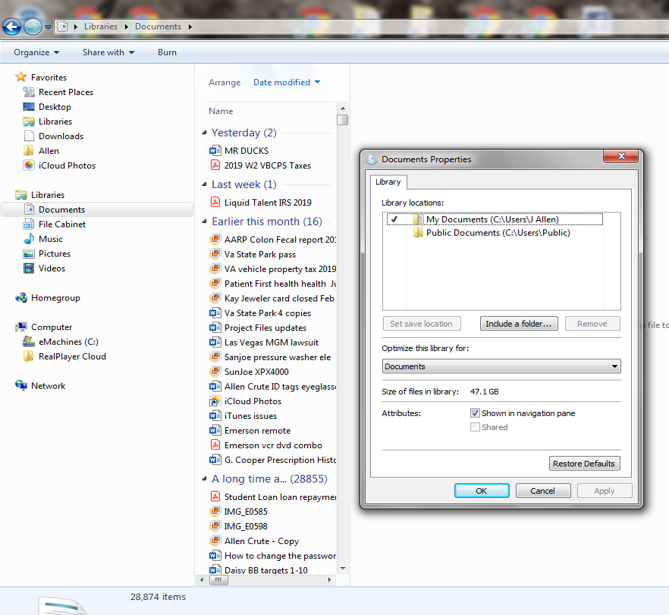Screen dimensions: 669x615
Task: Click Documents in the address bar
Action: (x=158, y=26)
